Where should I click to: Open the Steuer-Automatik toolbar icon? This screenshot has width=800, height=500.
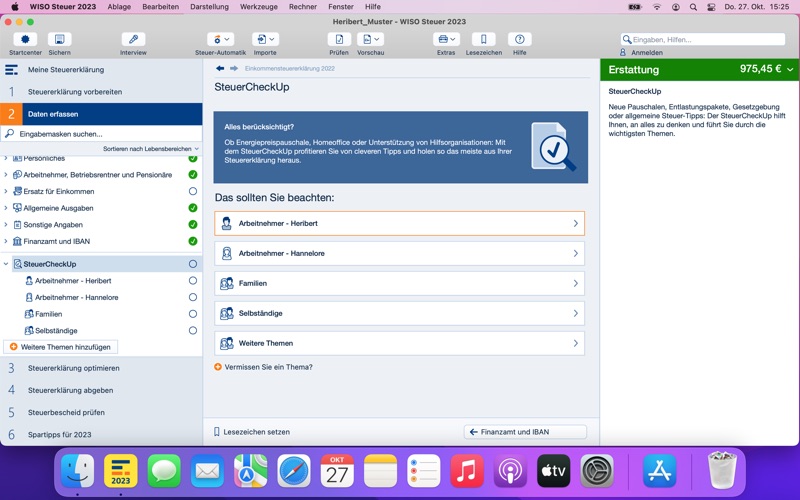pos(220,39)
